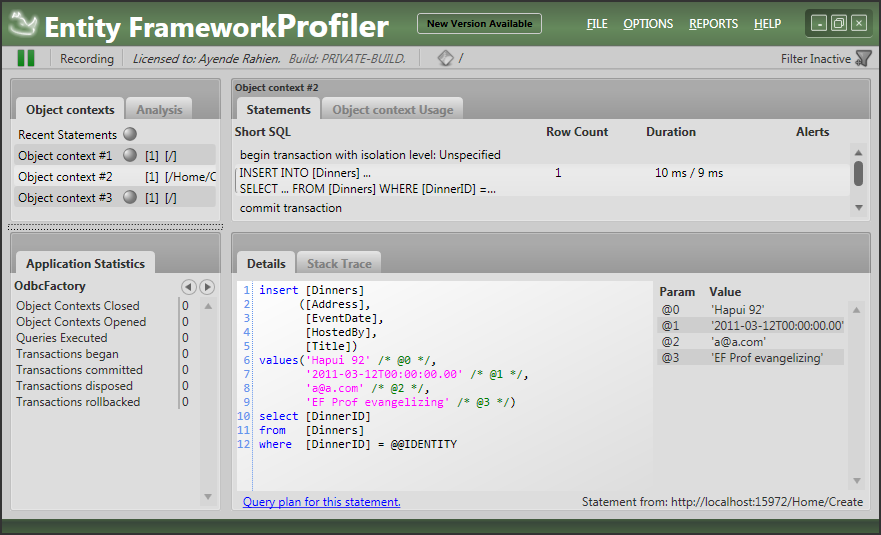Click the Alerts column header

tap(812, 132)
